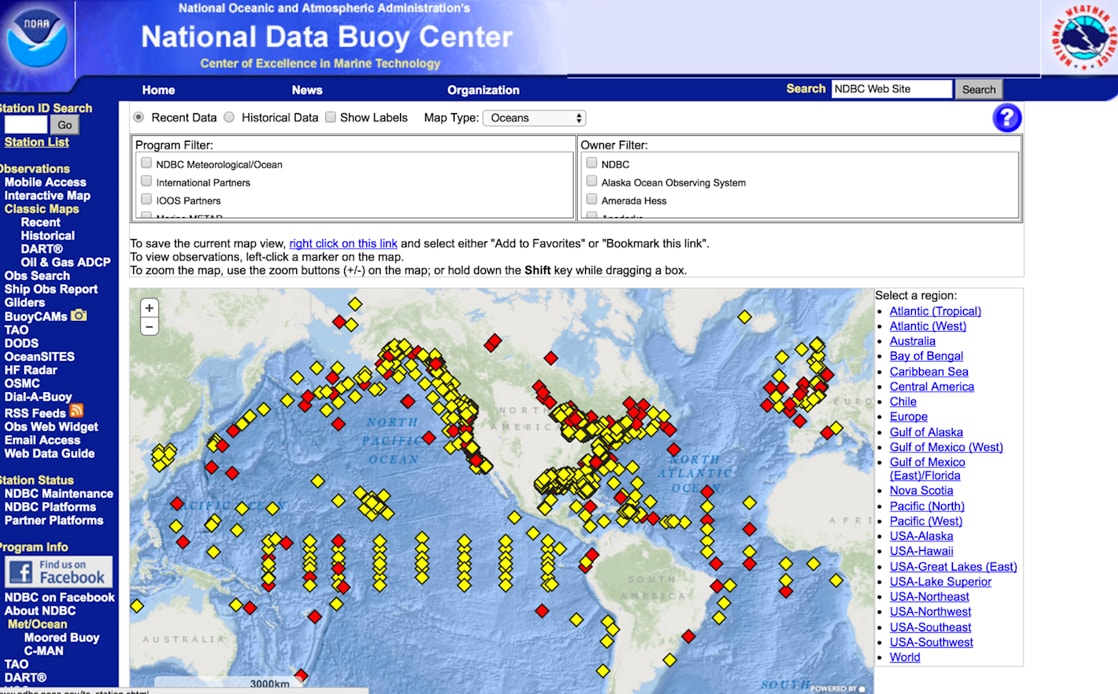Click the NDBC Web Site search field

click(891, 89)
